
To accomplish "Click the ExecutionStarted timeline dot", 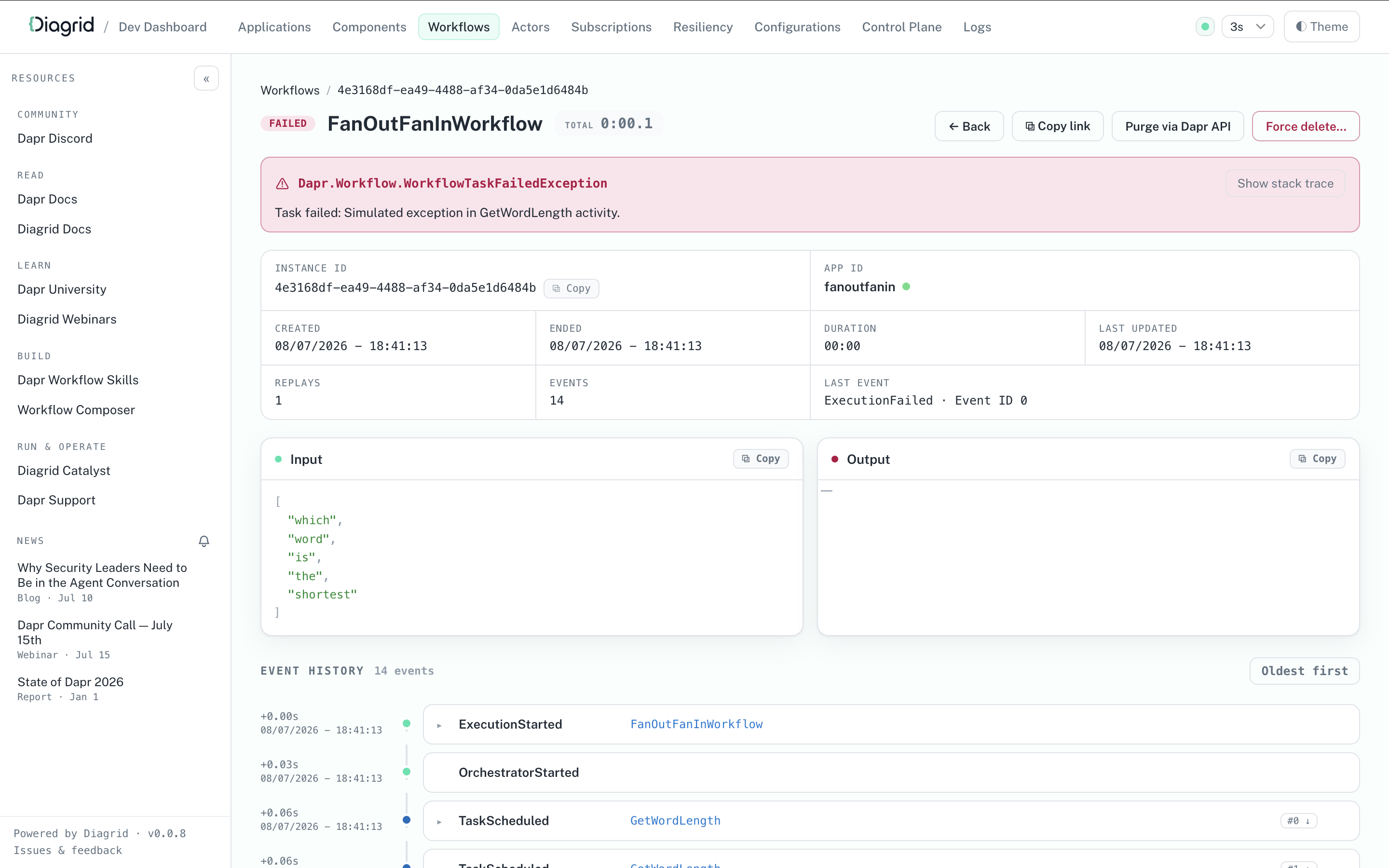I will pyautogui.click(x=407, y=723).
